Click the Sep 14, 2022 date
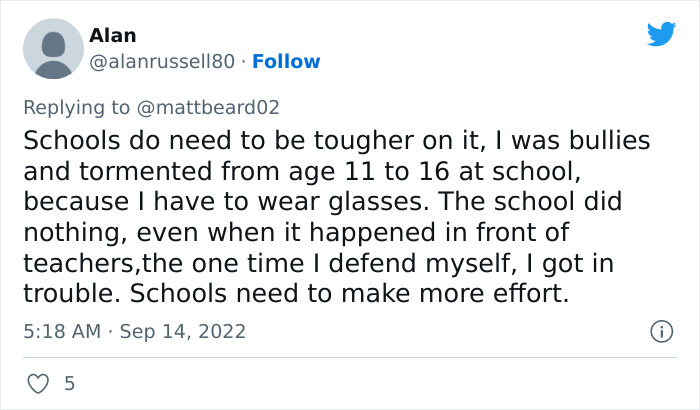 pyautogui.click(x=182, y=330)
